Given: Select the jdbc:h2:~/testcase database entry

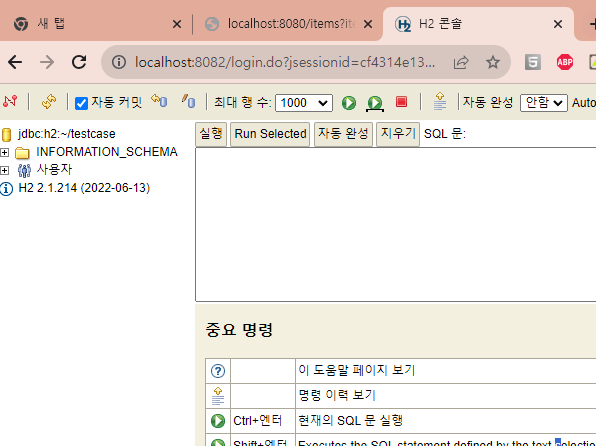Looking at the screenshot, I should pos(66,134).
